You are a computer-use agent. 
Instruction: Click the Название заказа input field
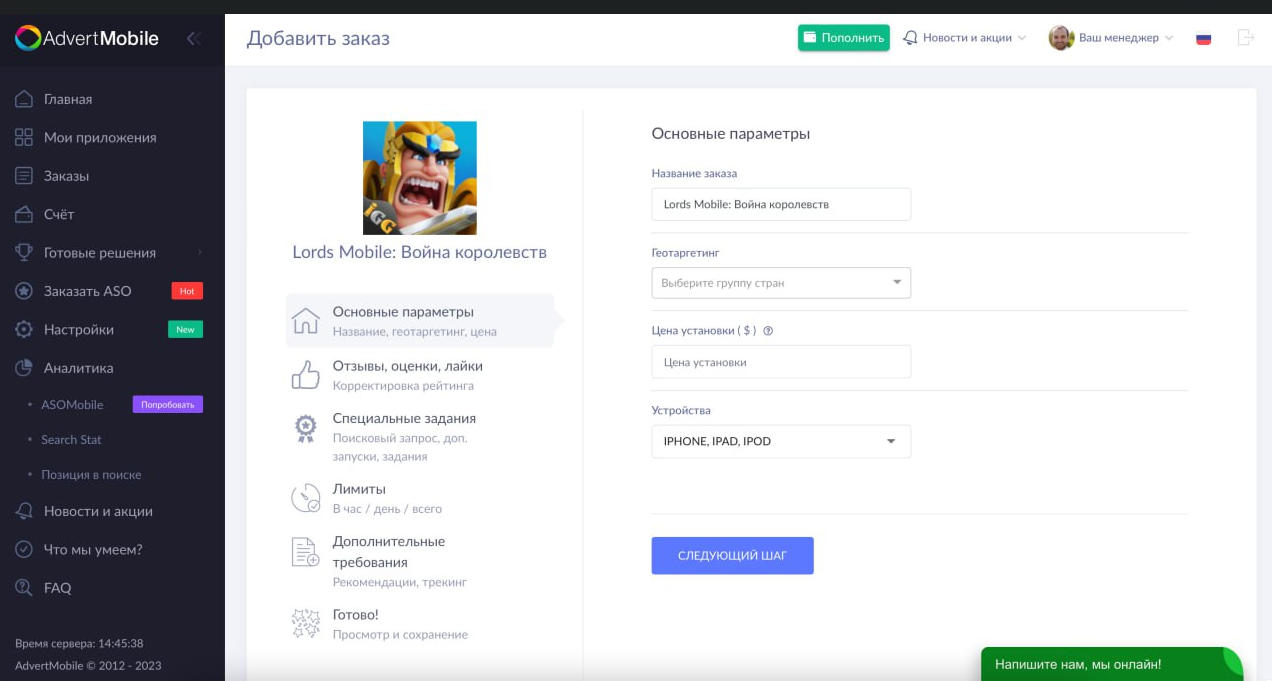pos(781,204)
